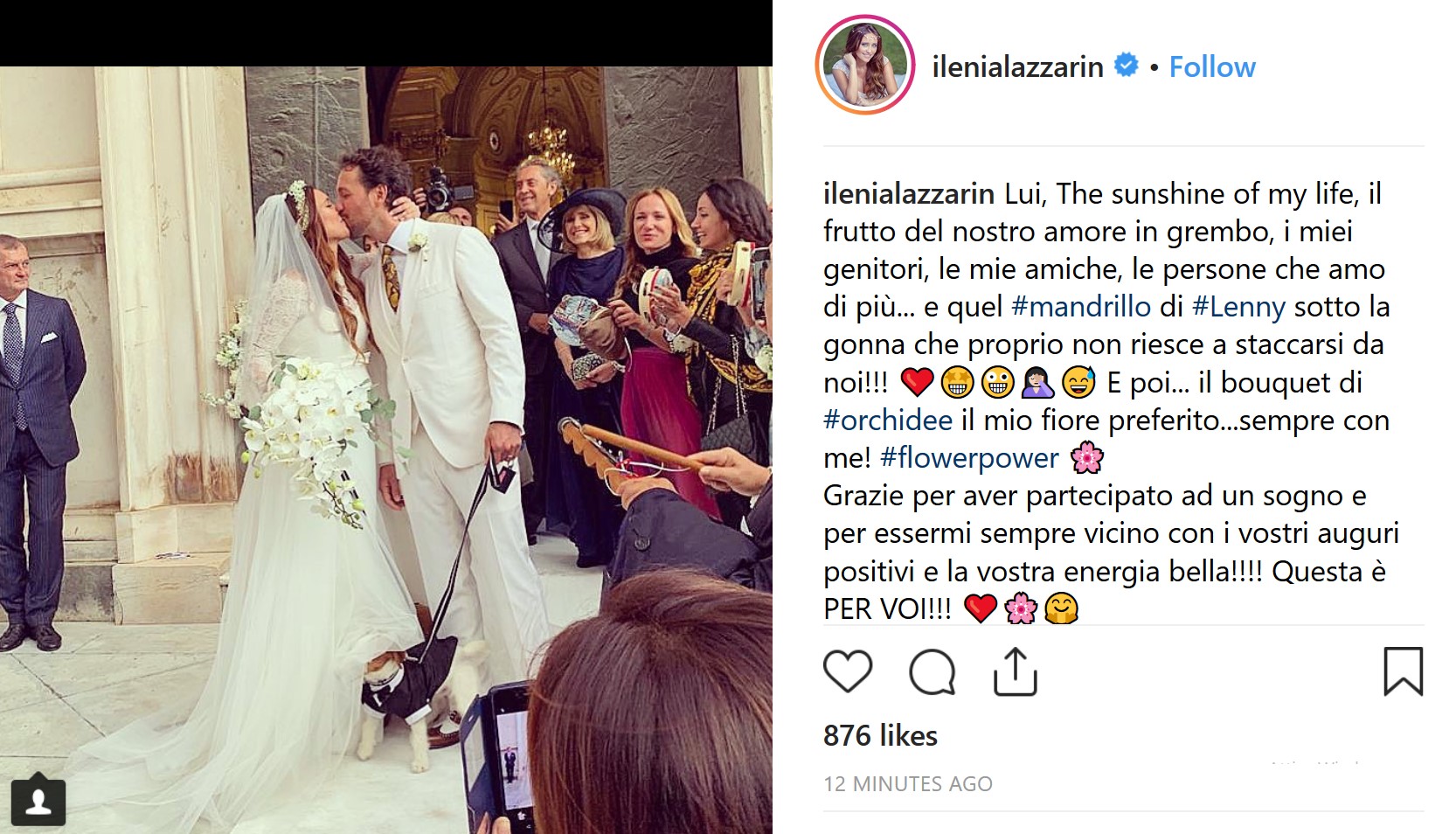Screen dimensions: 1456x834
Task: Click the 12 minutes ago timestamp
Action: 907,784
